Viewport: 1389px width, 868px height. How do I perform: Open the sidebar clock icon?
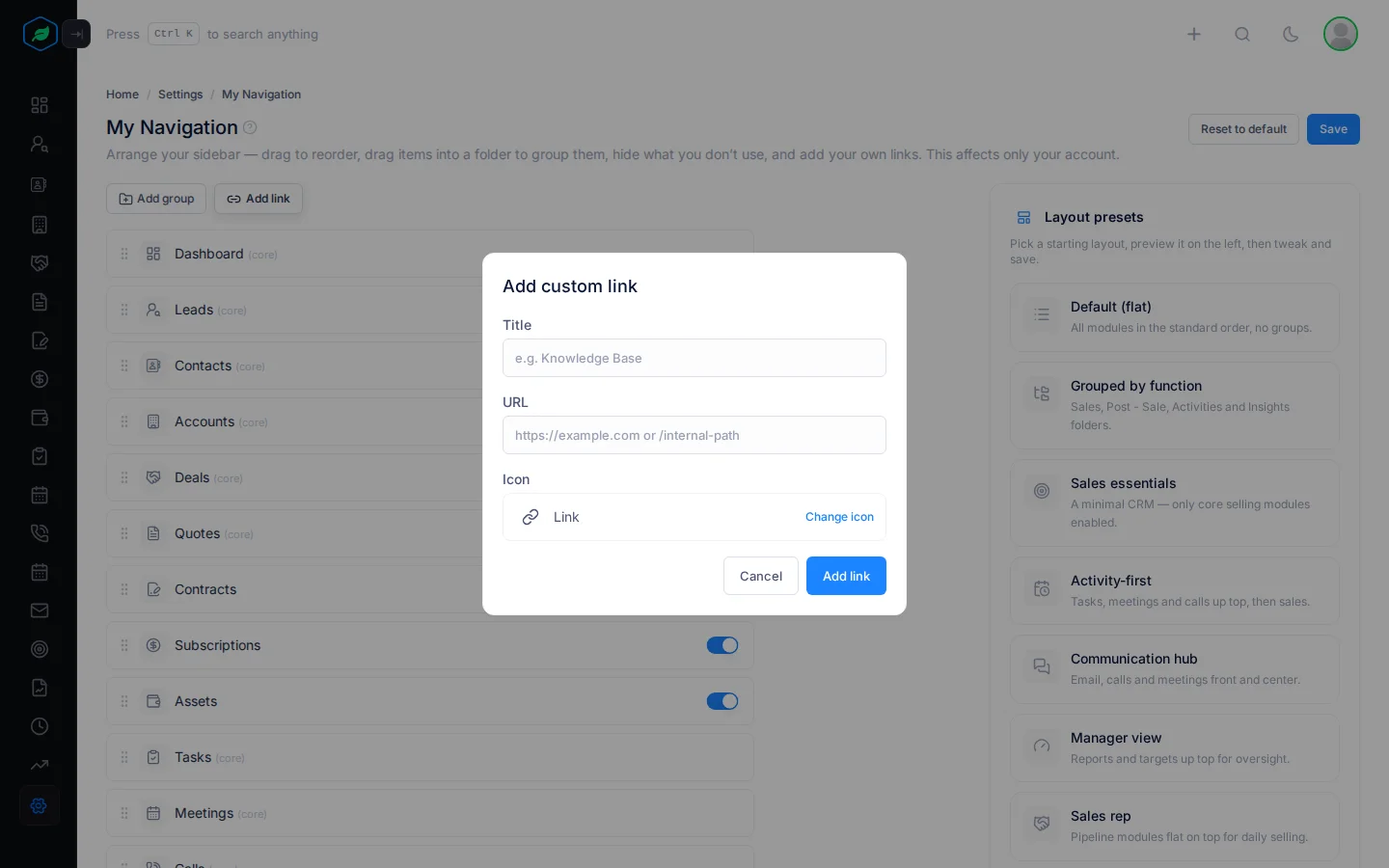click(x=40, y=726)
